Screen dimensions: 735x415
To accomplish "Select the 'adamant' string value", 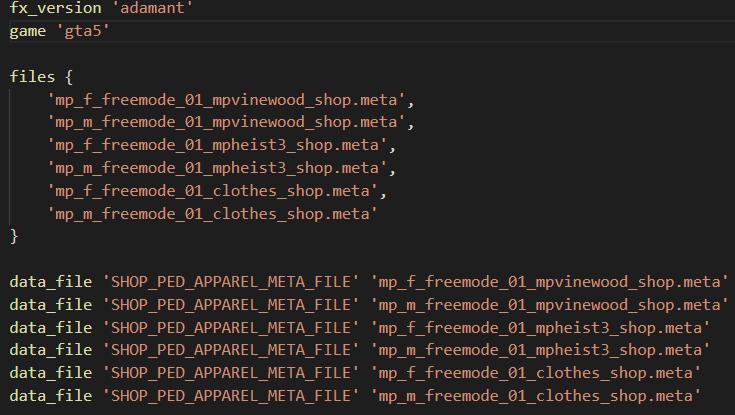I will pos(152,8).
